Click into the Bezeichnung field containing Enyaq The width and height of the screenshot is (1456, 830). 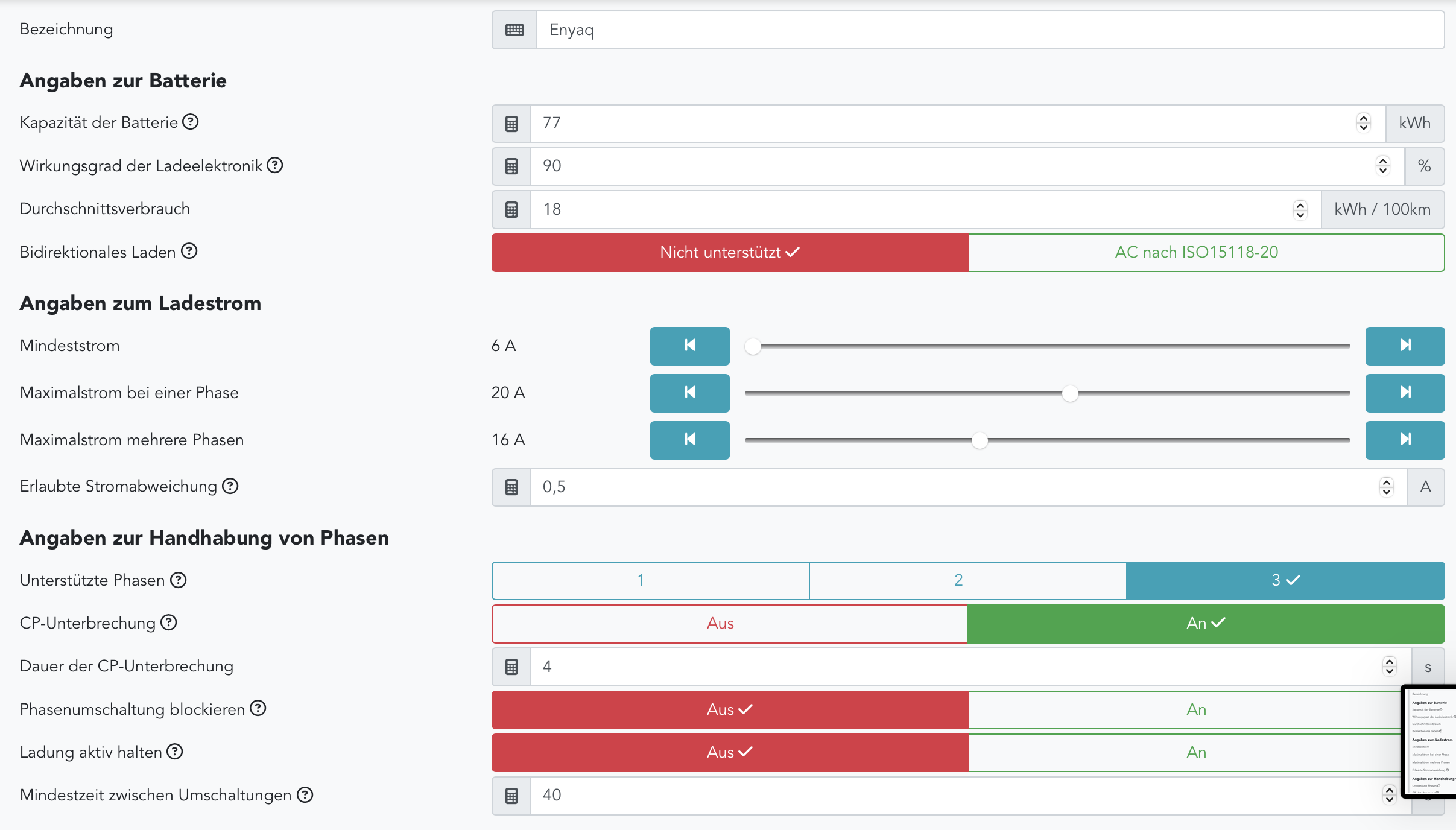click(989, 30)
